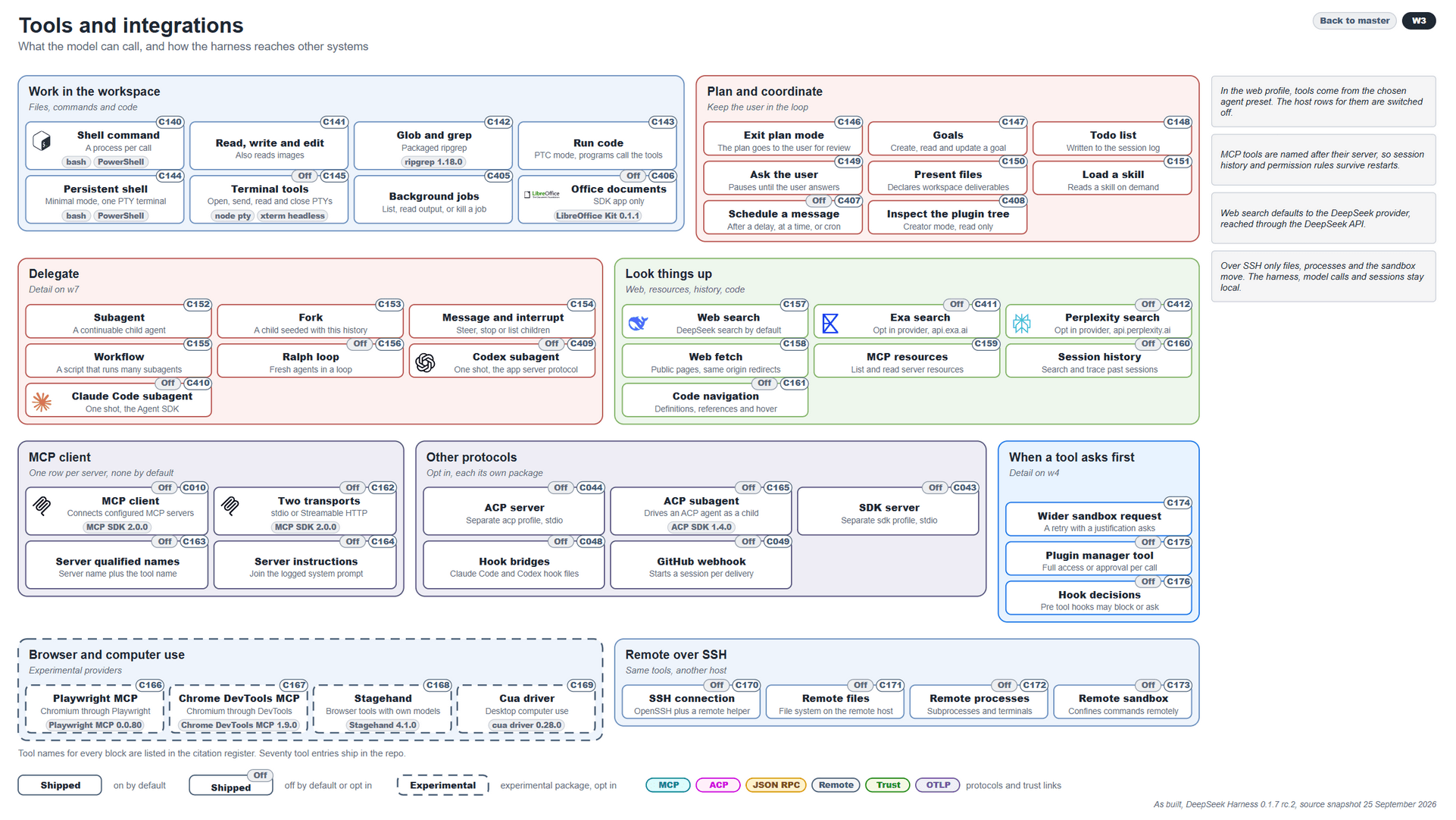Select the Remote legend pill
Screen dimensions: 1456x820
click(836, 785)
